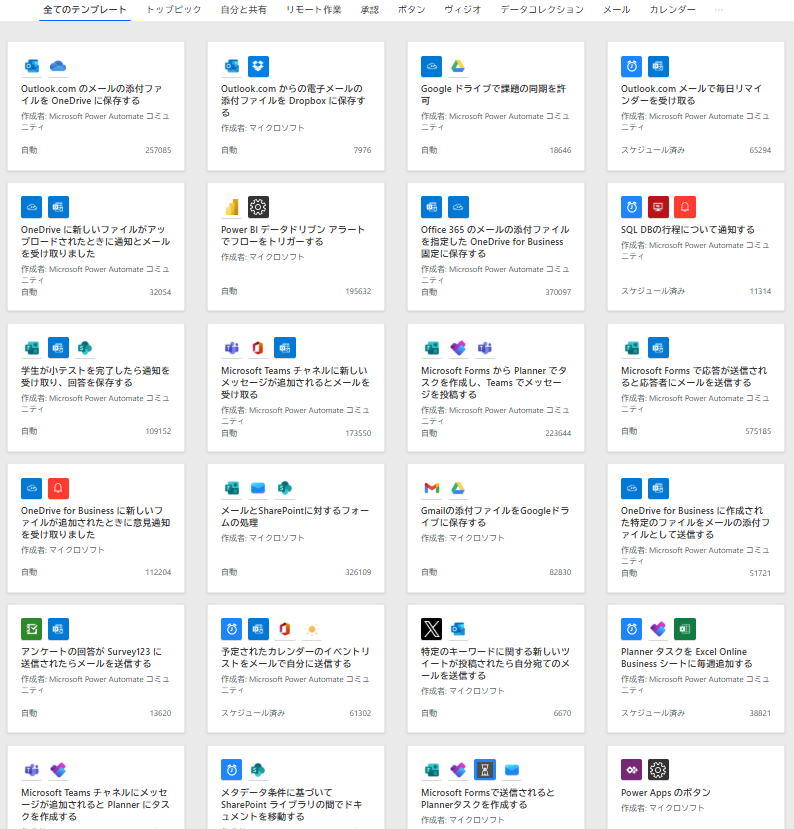794x829 pixels.
Task: Click the Google Drive icon on the Google ドライブ課題 card
Action: 459,66
